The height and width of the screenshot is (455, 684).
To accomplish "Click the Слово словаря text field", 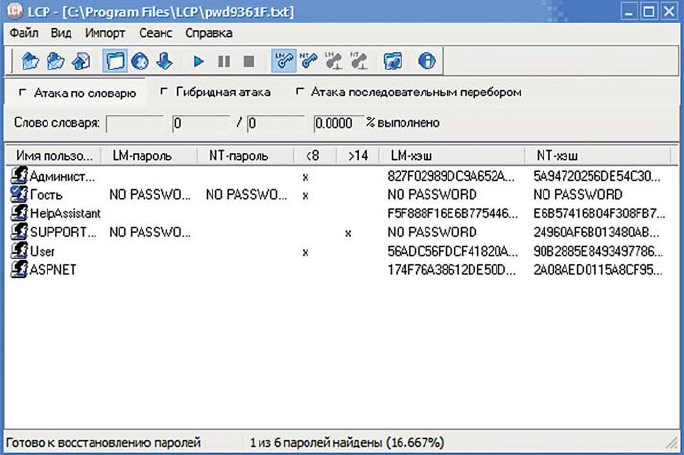I will (134, 123).
